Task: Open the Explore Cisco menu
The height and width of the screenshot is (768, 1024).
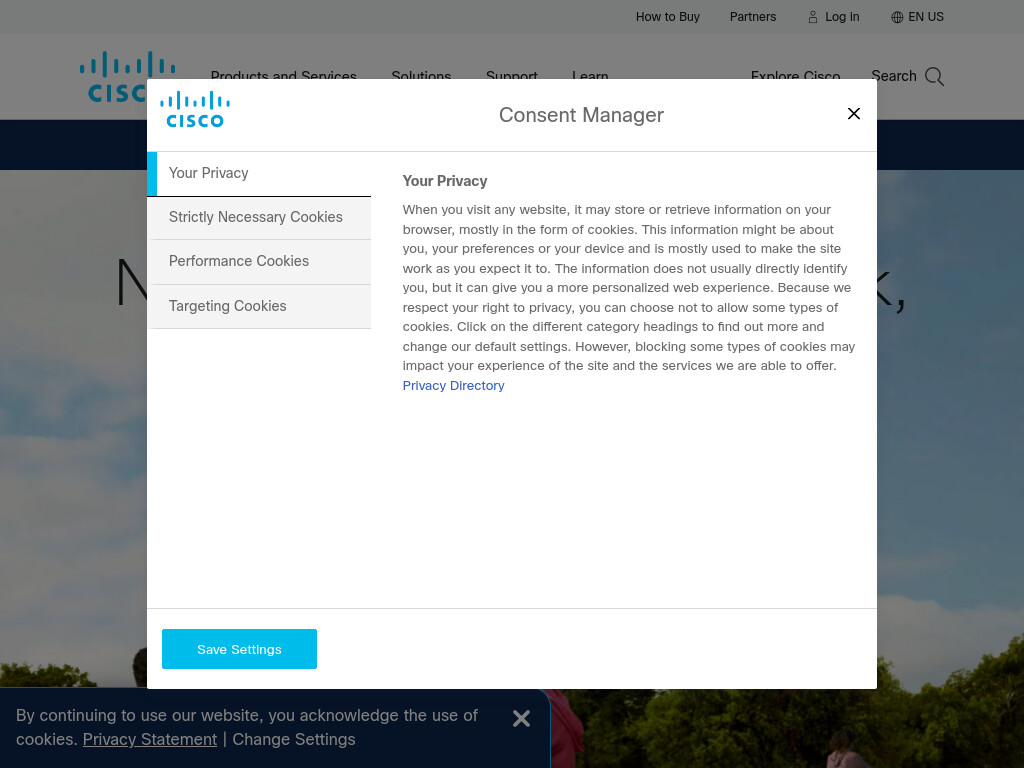Action: 795,74
